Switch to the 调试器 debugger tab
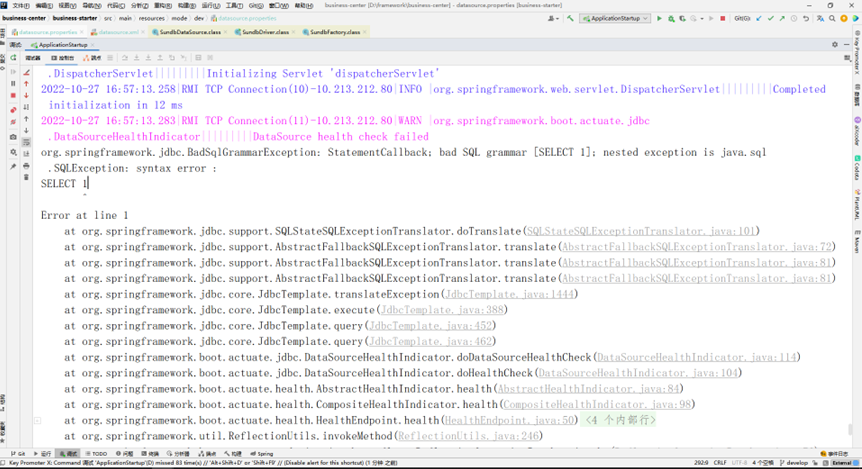 [32, 58]
